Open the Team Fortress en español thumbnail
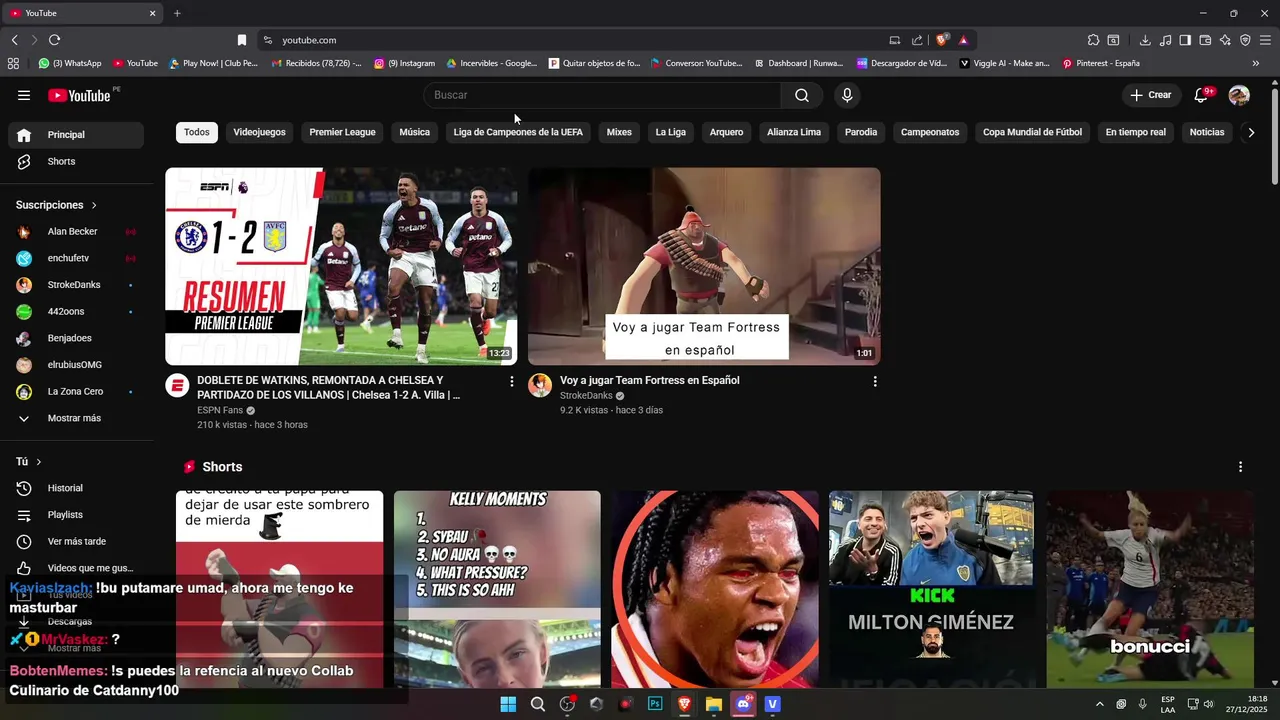 click(704, 266)
